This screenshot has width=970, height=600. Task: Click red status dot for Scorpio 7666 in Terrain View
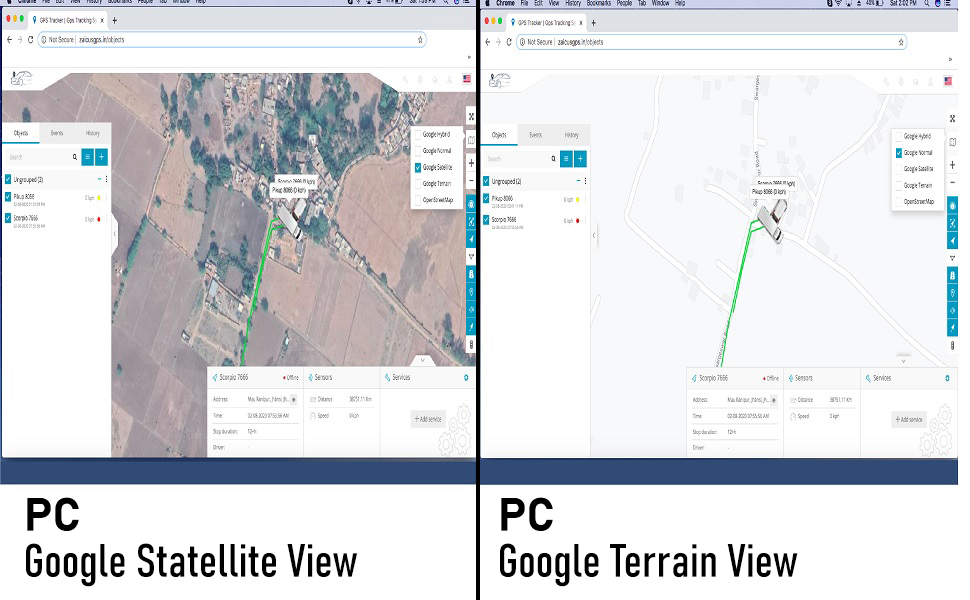[x=578, y=220]
